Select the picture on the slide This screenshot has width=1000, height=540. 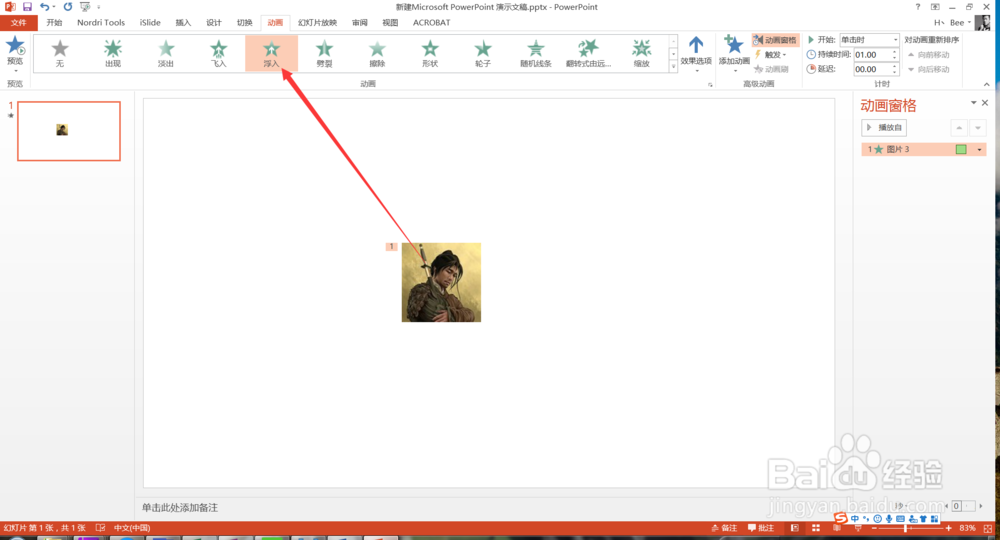[441, 282]
